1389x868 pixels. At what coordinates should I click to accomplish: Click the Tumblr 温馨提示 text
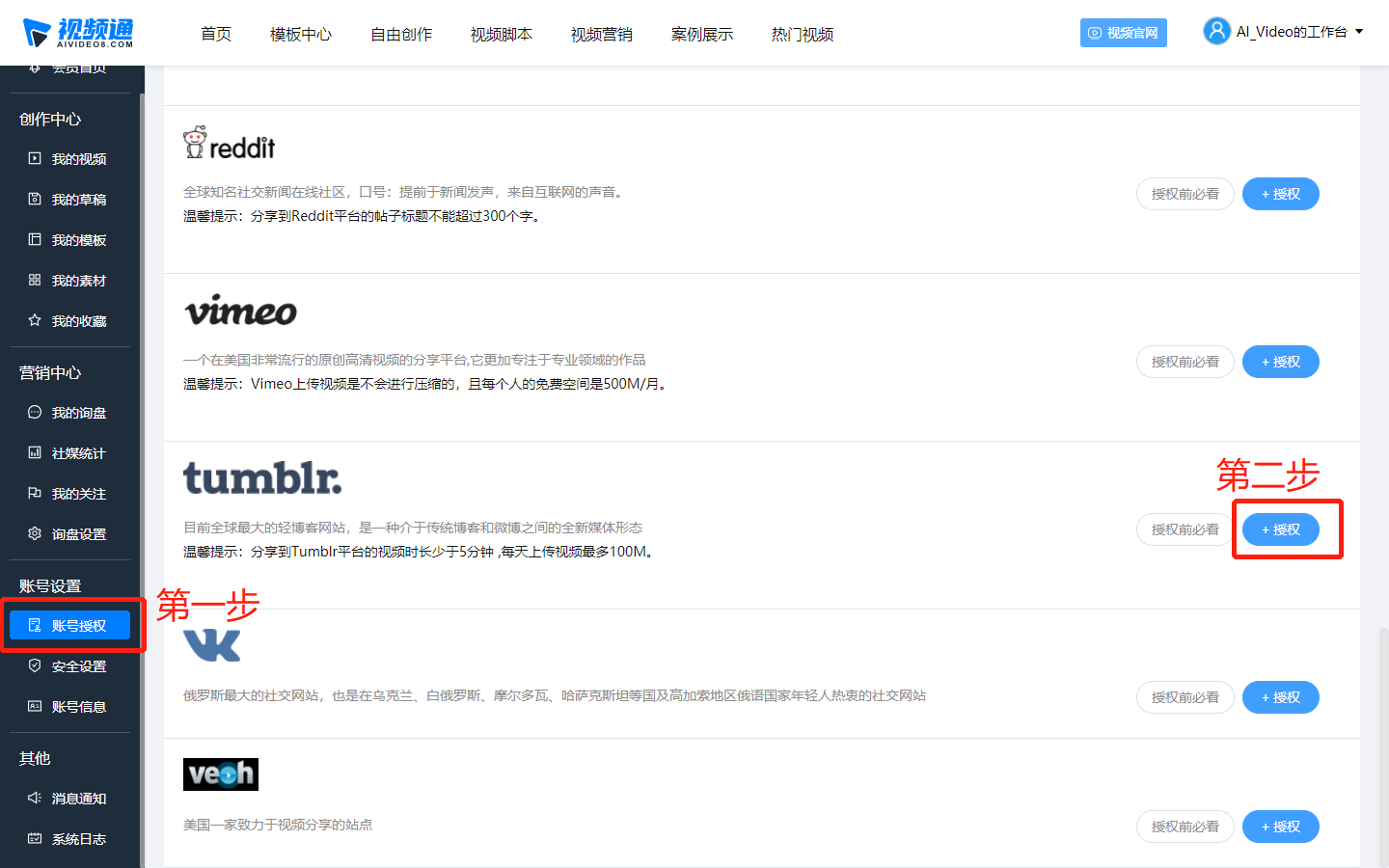pyautogui.click(x=421, y=552)
